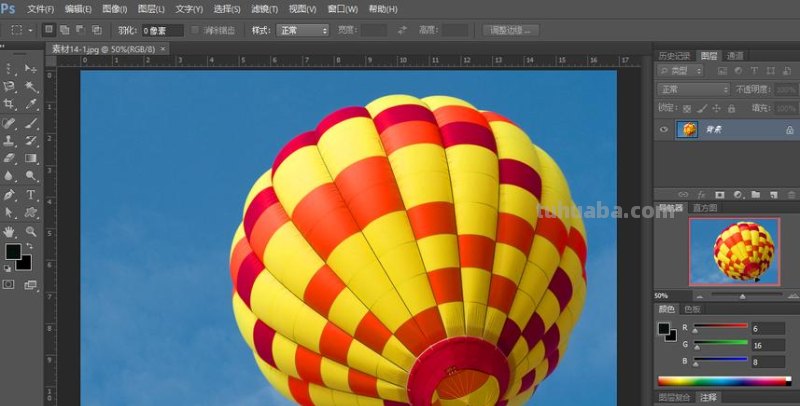Open the layer blend mode 正常 dropdown

pyautogui.click(x=695, y=89)
